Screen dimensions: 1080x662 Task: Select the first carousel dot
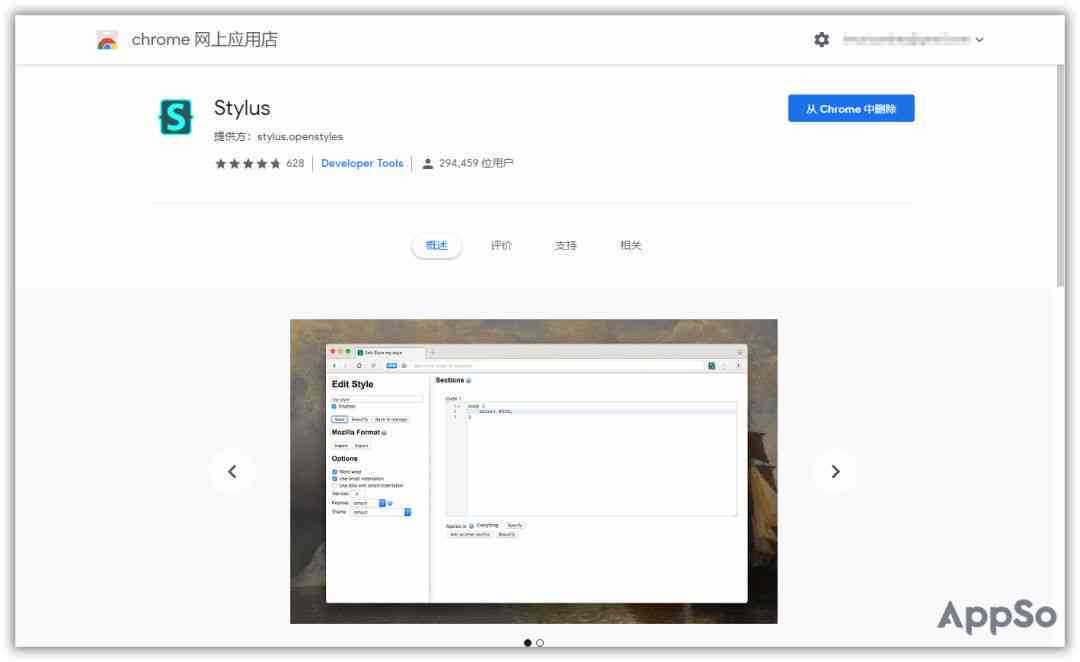click(528, 643)
